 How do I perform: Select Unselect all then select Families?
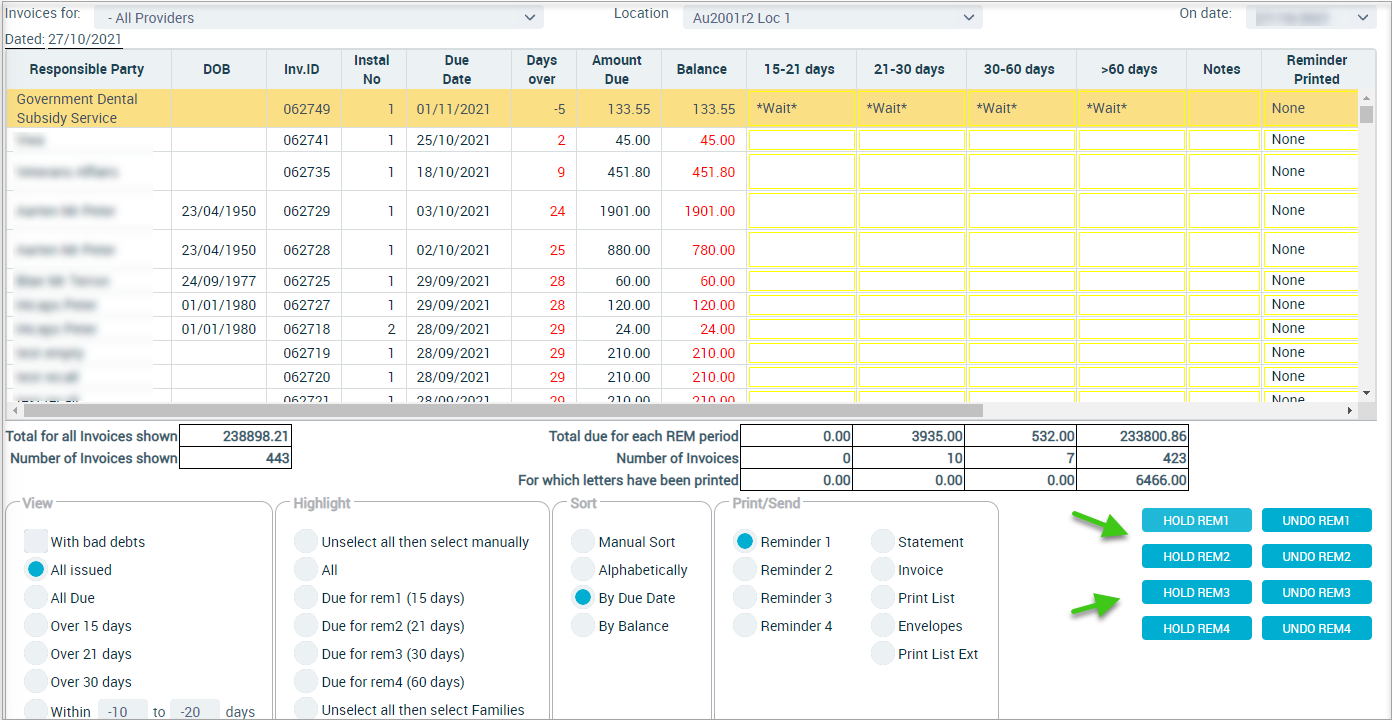tap(306, 710)
